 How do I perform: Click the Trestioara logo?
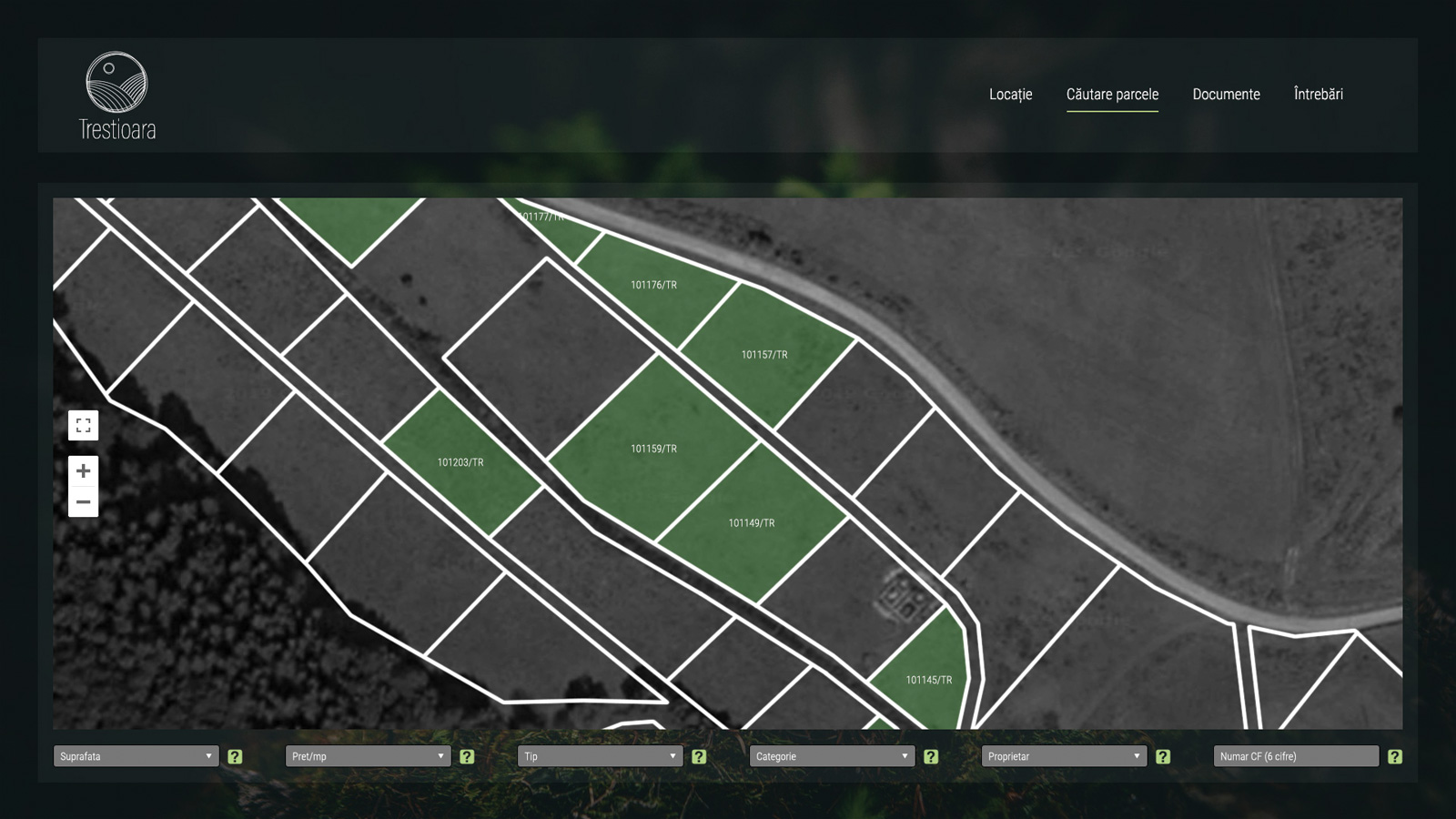116,96
